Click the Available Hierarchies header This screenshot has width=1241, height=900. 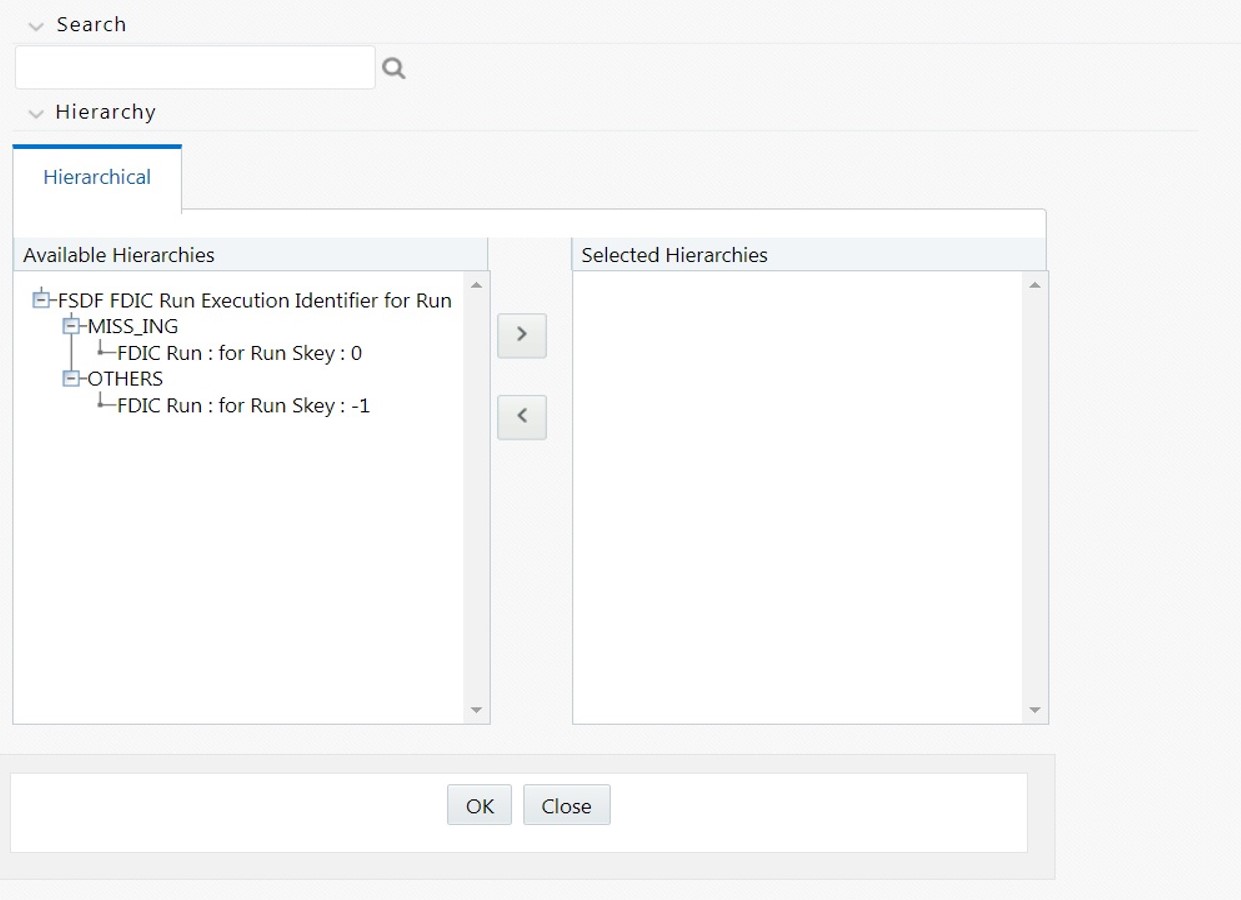118,255
